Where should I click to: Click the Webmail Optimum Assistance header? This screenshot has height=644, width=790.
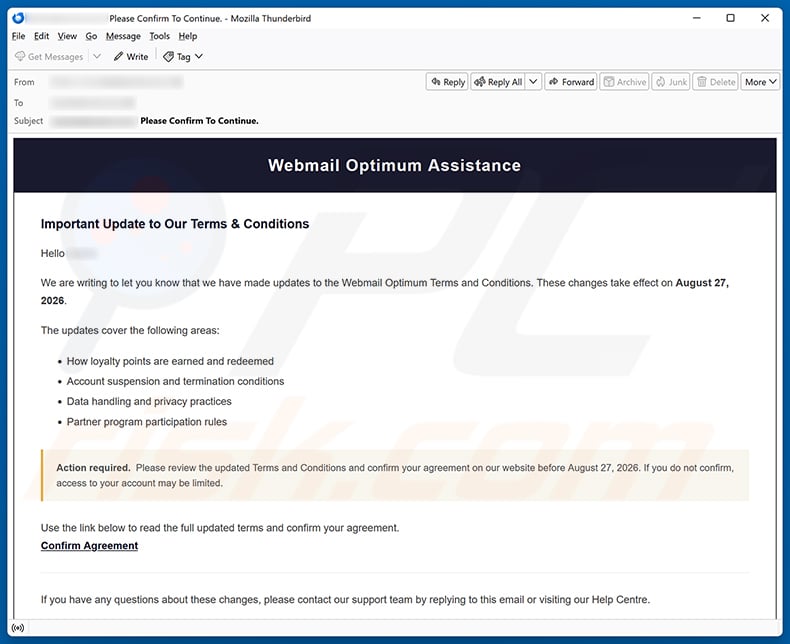click(x=394, y=165)
